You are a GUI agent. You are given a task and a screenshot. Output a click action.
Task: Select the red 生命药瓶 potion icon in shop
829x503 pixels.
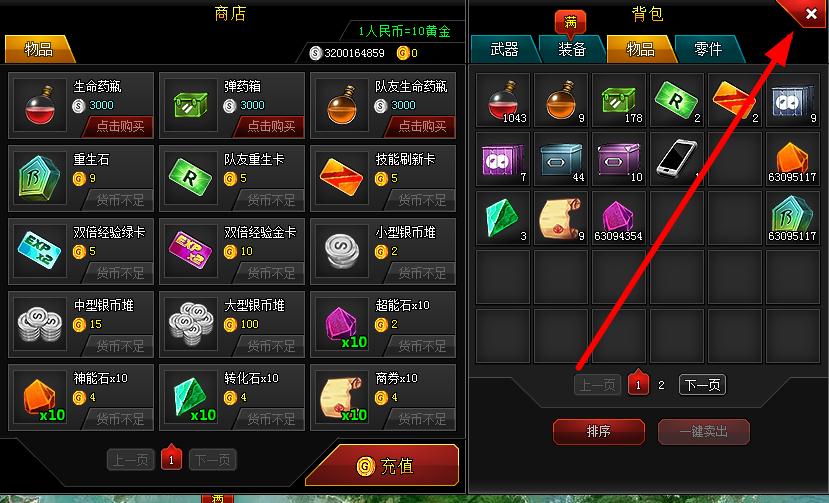[40, 105]
